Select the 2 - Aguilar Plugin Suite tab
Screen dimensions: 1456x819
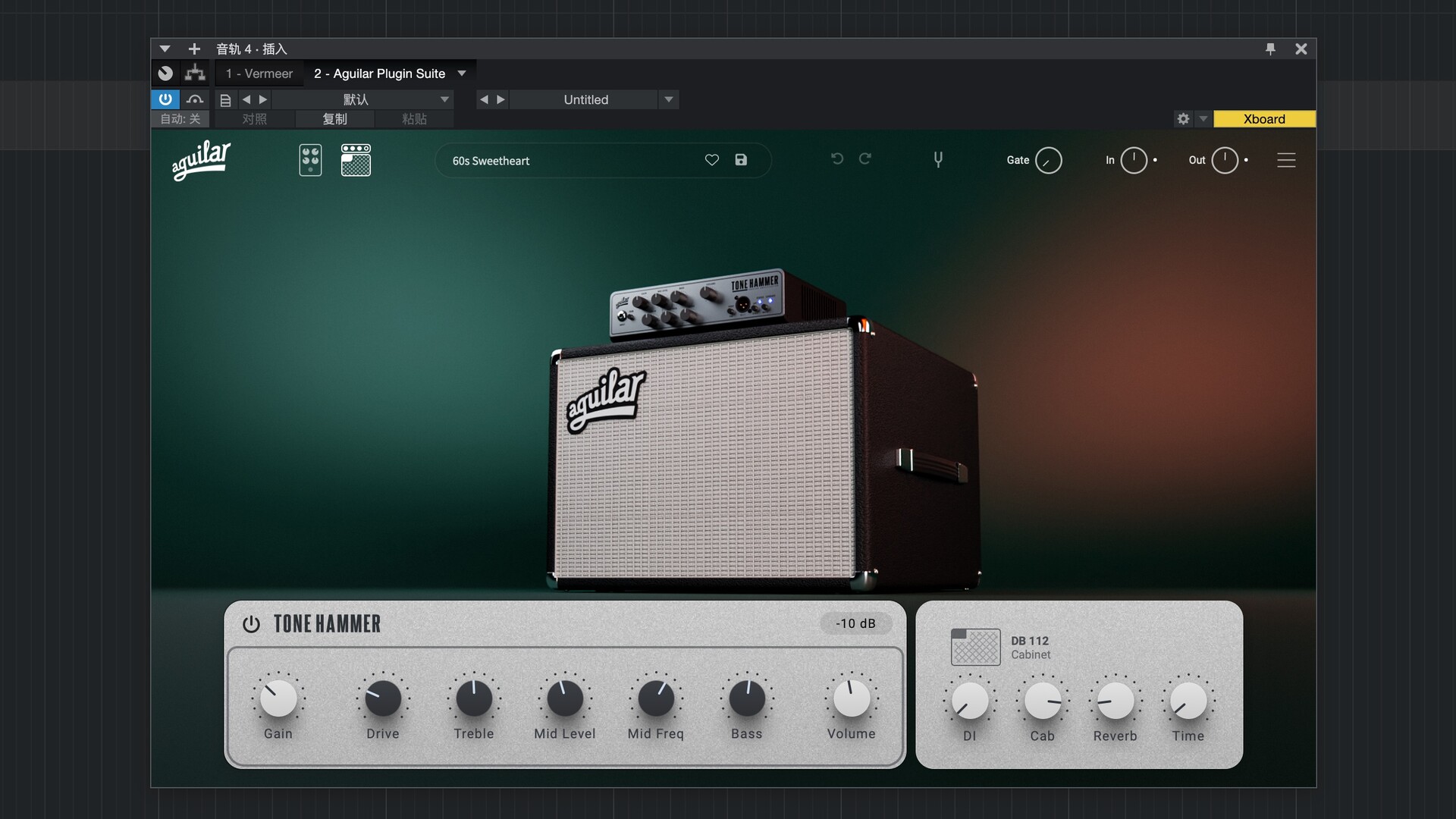click(x=379, y=74)
